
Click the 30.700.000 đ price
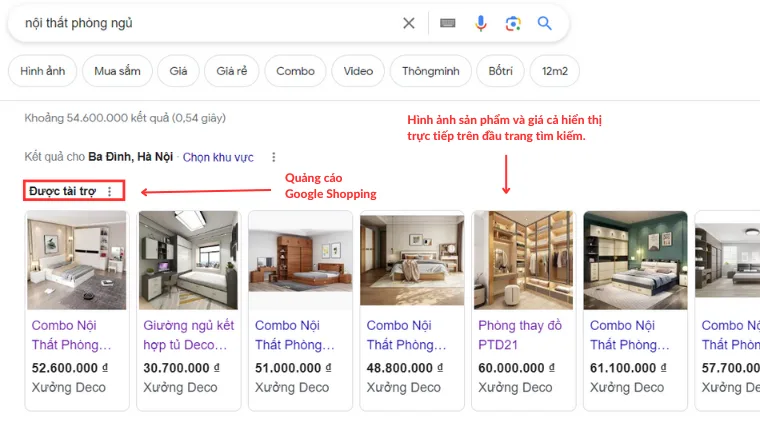(x=181, y=368)
